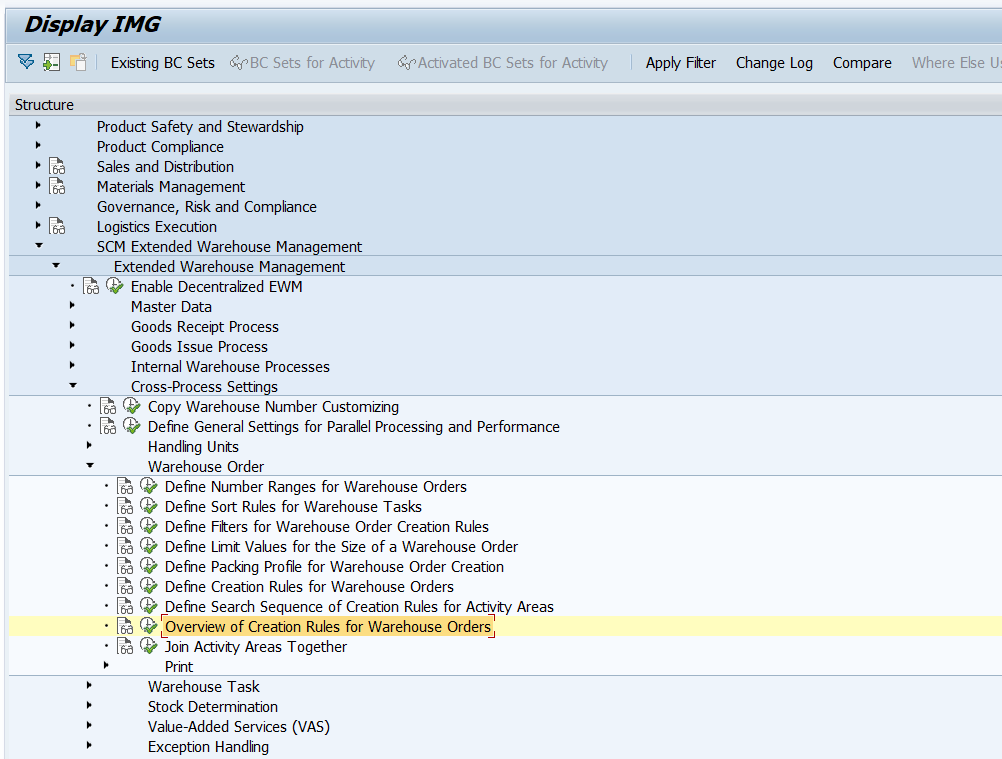Select the Logistics Execution tree label

[x=157, y=227]
